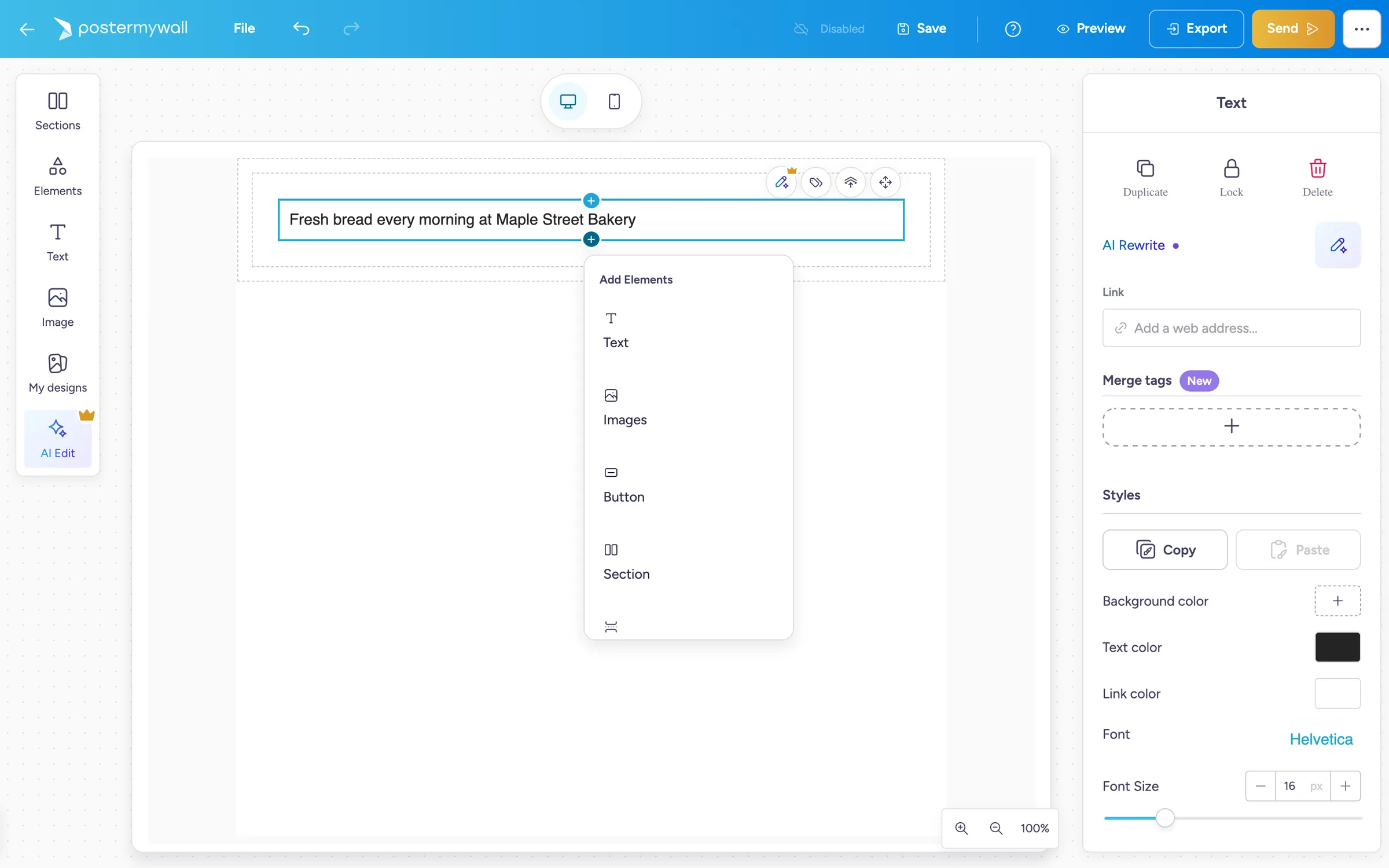Lock the selected text element

tap(1231, 178)
